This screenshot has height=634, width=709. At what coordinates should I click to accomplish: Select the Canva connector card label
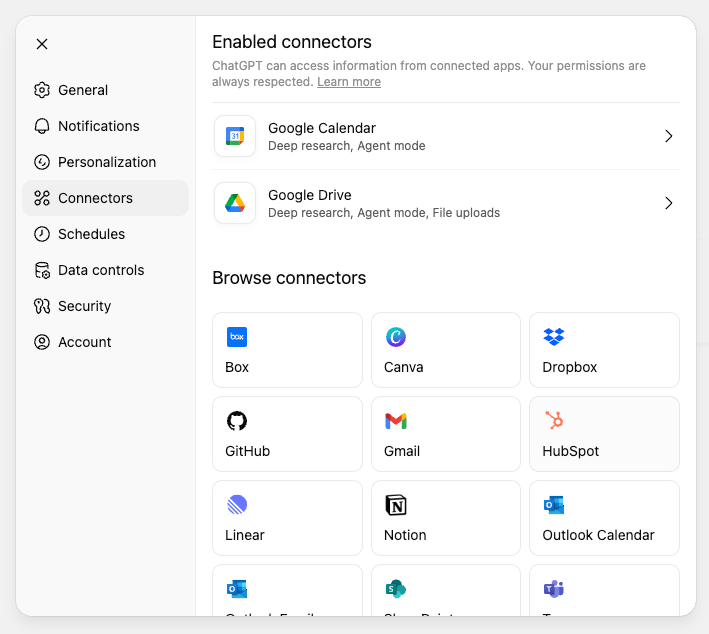coord(403,367)
